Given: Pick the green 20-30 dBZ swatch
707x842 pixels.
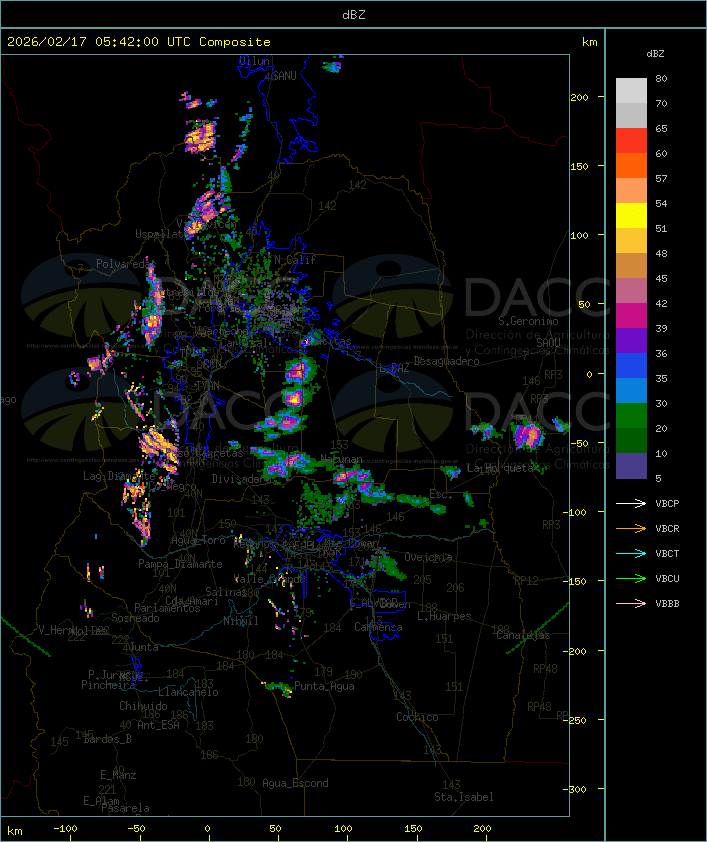Looking at the screenshot, I should pos(631,415).
